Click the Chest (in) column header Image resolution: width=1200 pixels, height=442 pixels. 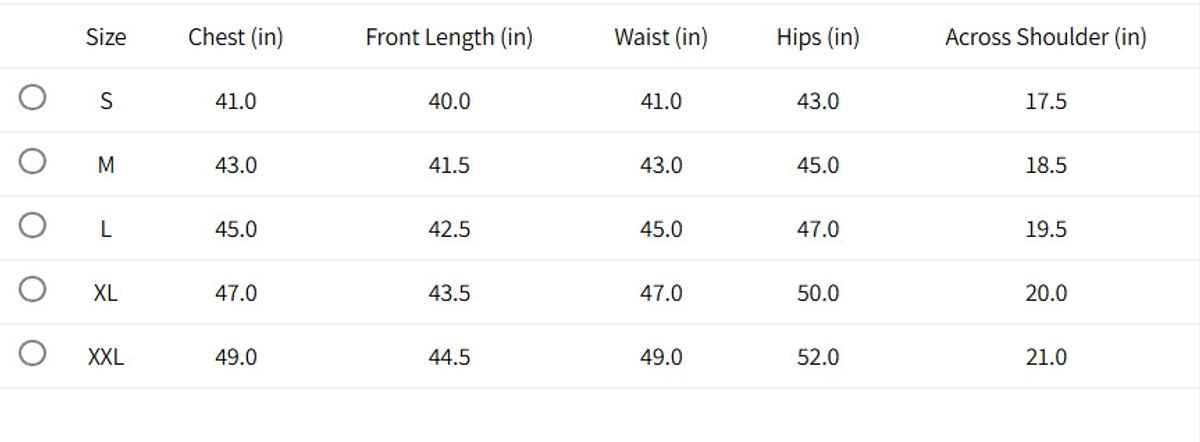click(236, 38)
